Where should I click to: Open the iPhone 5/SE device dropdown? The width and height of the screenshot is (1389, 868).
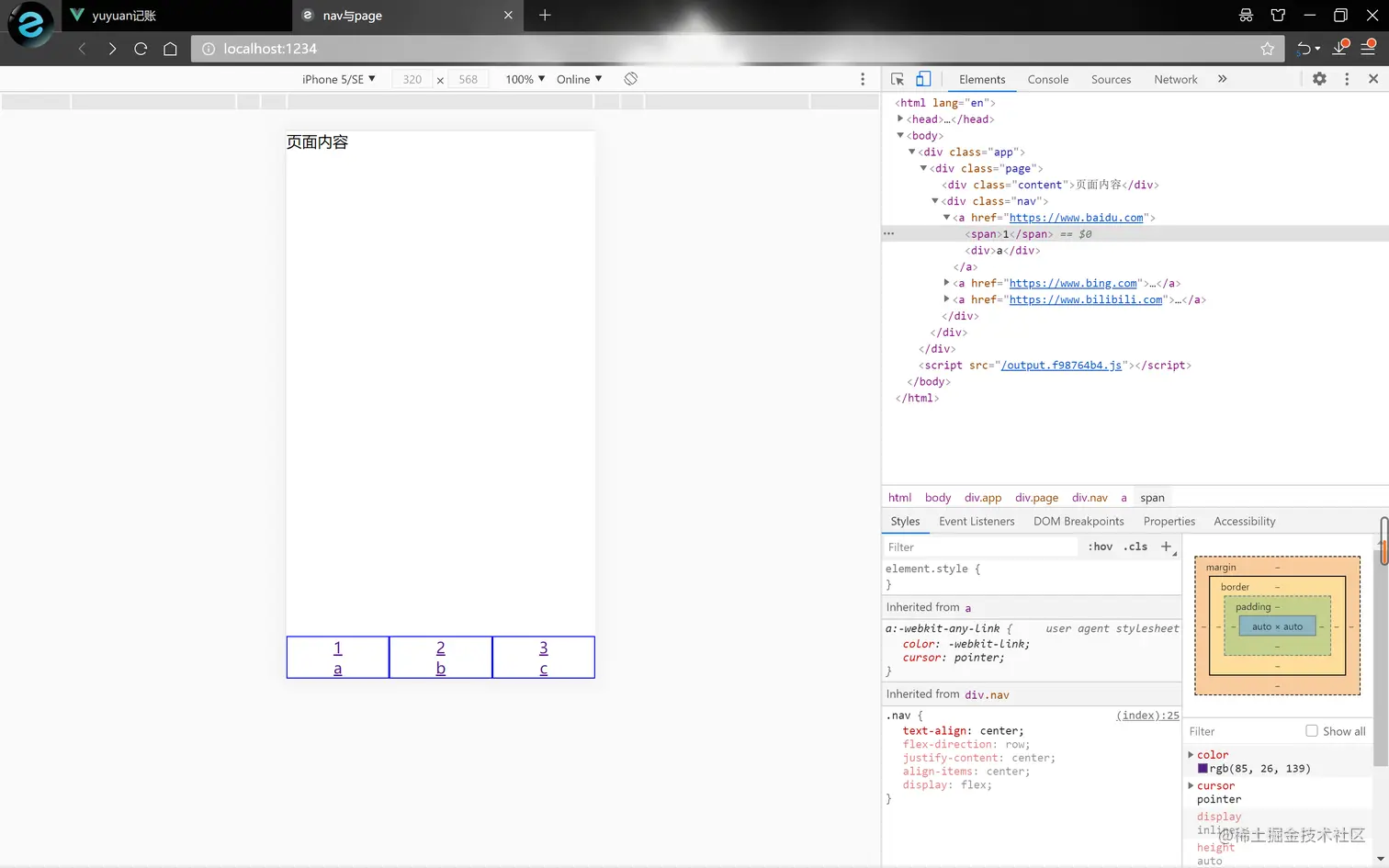(339, 79)
